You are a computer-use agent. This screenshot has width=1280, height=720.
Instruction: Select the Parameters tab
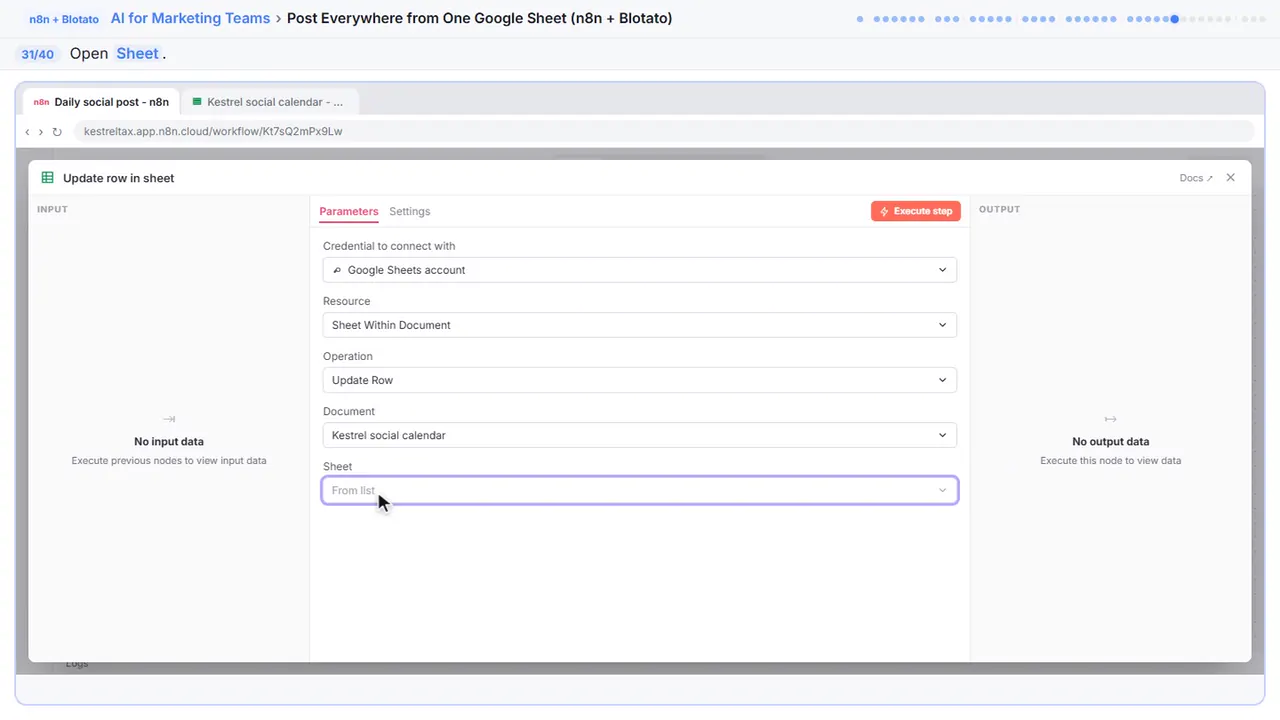click(349, 211)
